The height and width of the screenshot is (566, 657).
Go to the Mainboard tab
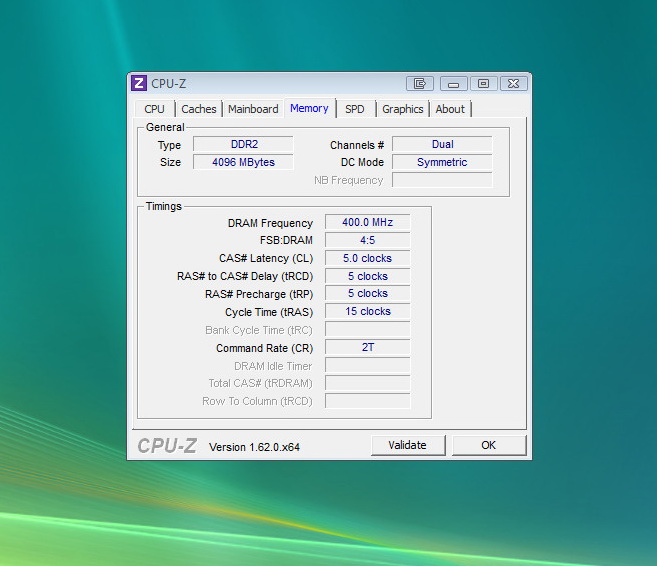pyautogui.click(x=253, y=109)
